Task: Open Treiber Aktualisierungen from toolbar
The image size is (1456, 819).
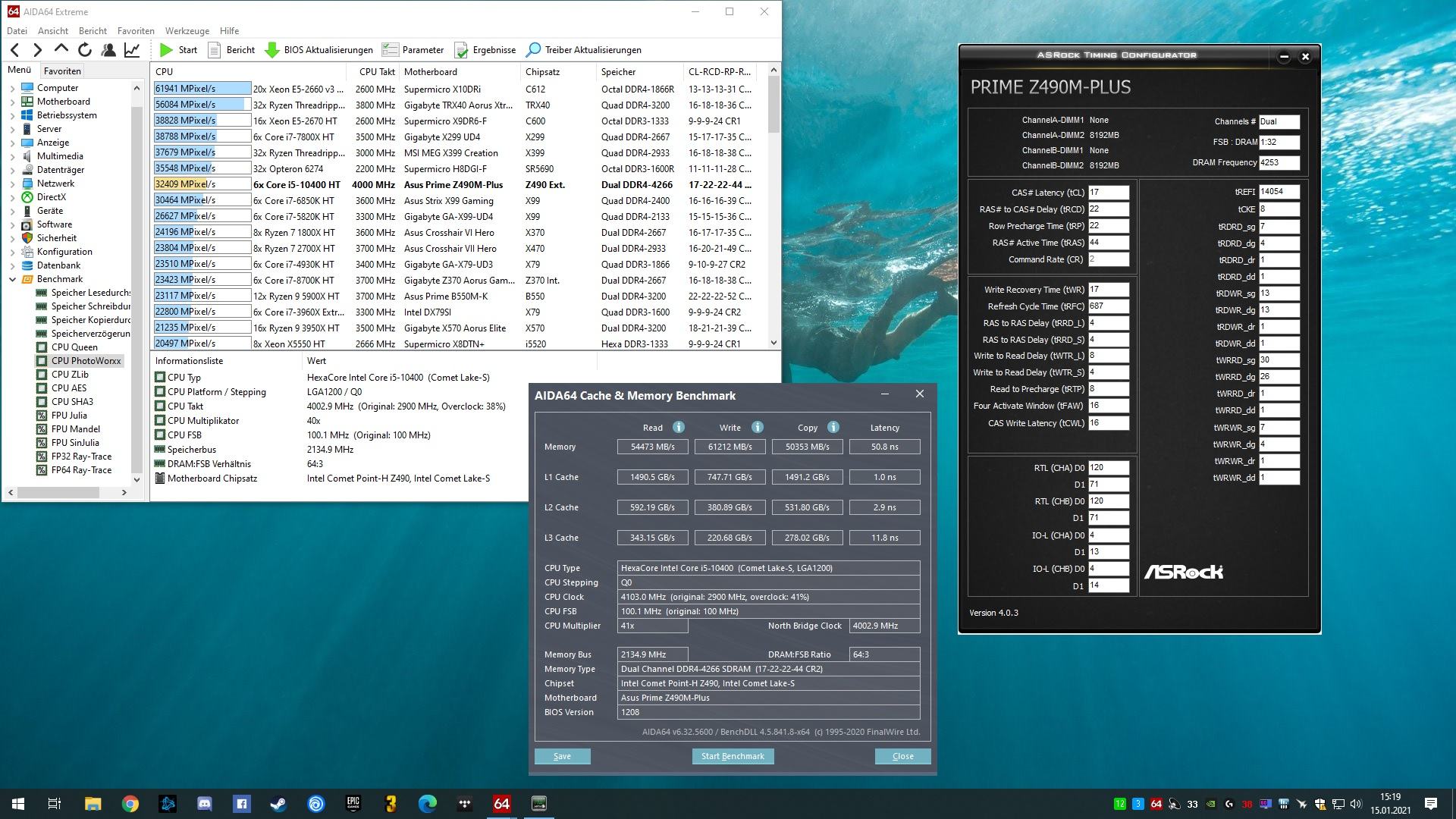Action: click(x=584, y=50)
